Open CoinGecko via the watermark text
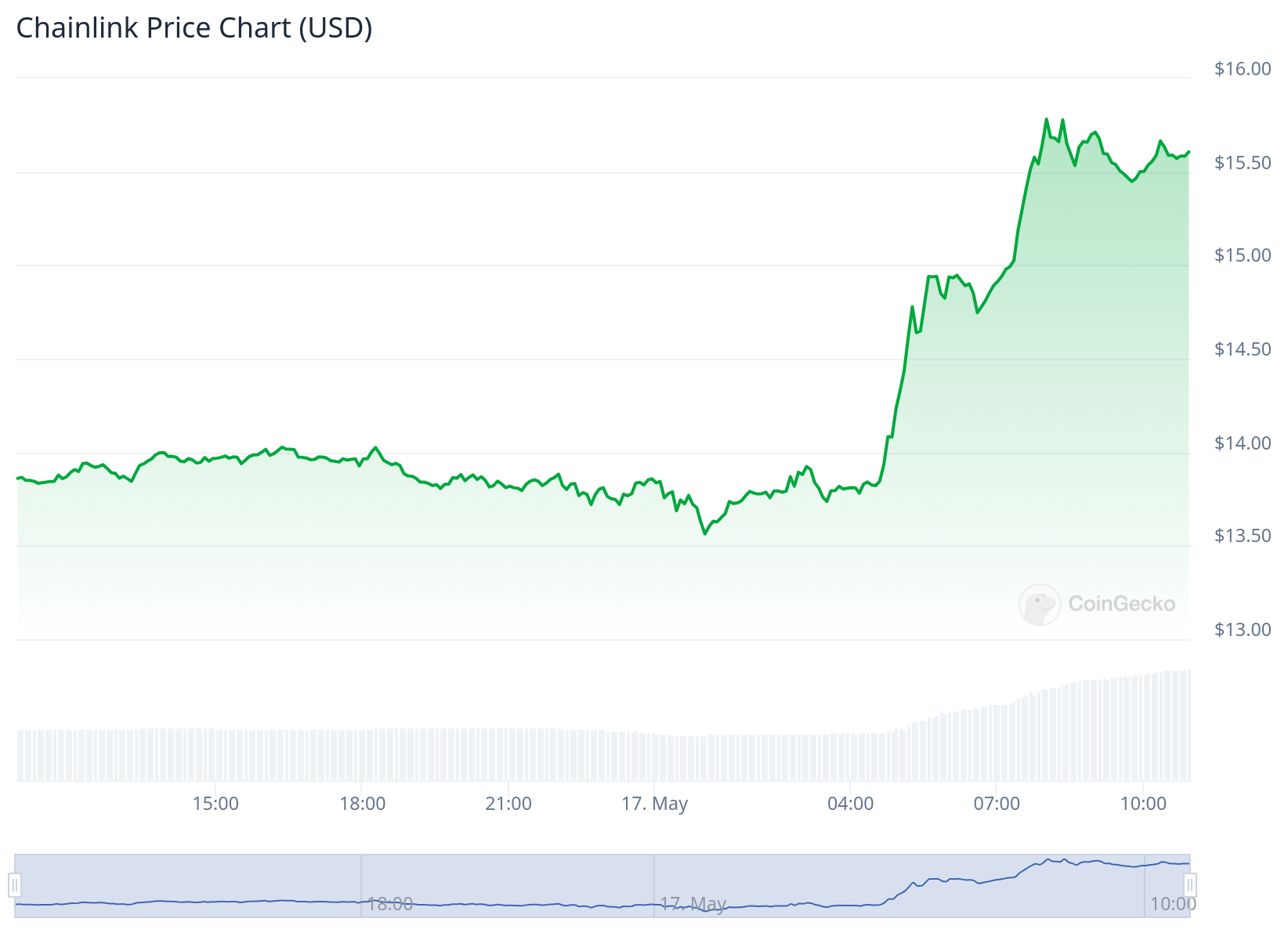1288x940 pixels. 1120,604
